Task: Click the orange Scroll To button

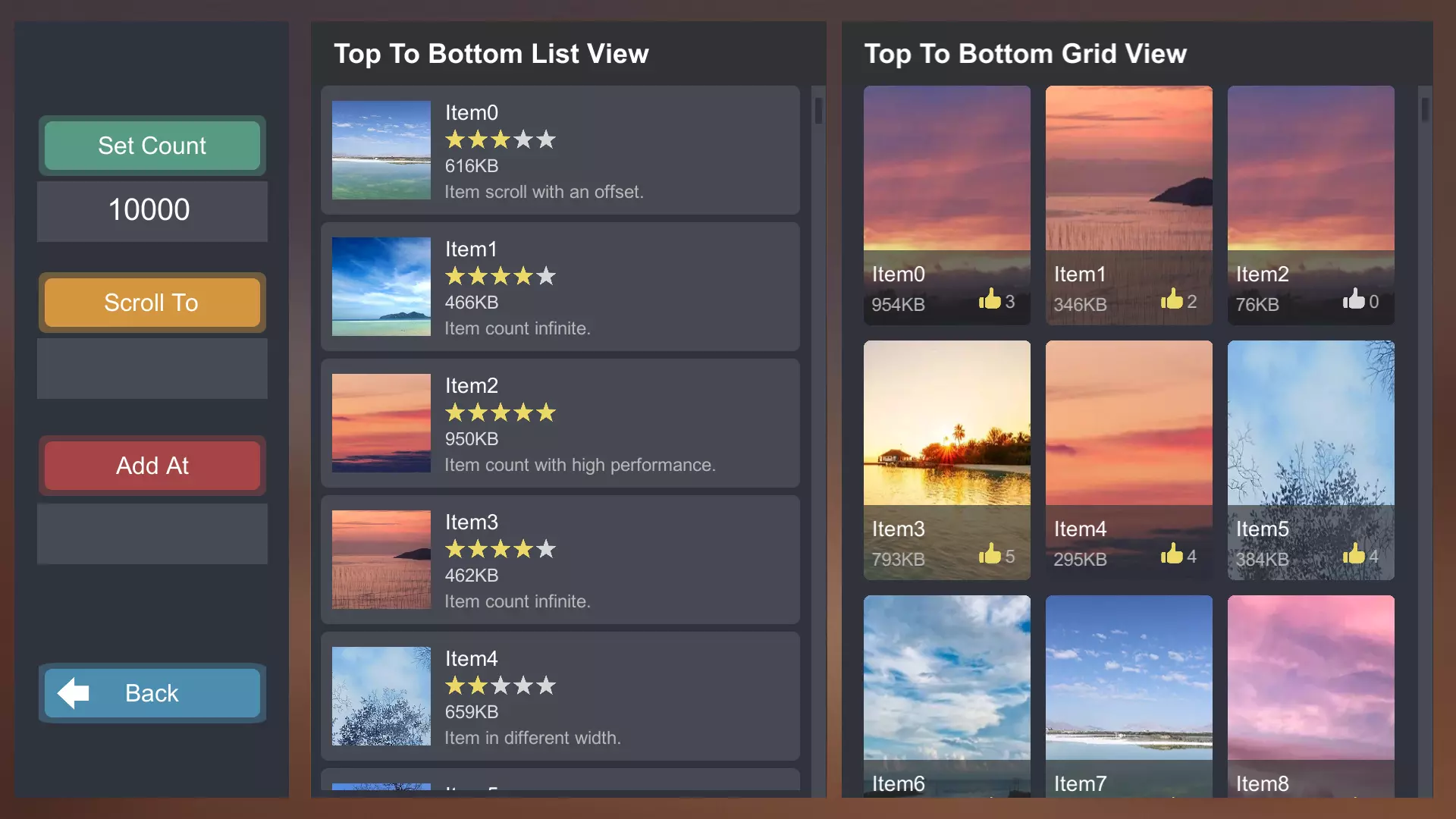Action: [x=152, y=303]
